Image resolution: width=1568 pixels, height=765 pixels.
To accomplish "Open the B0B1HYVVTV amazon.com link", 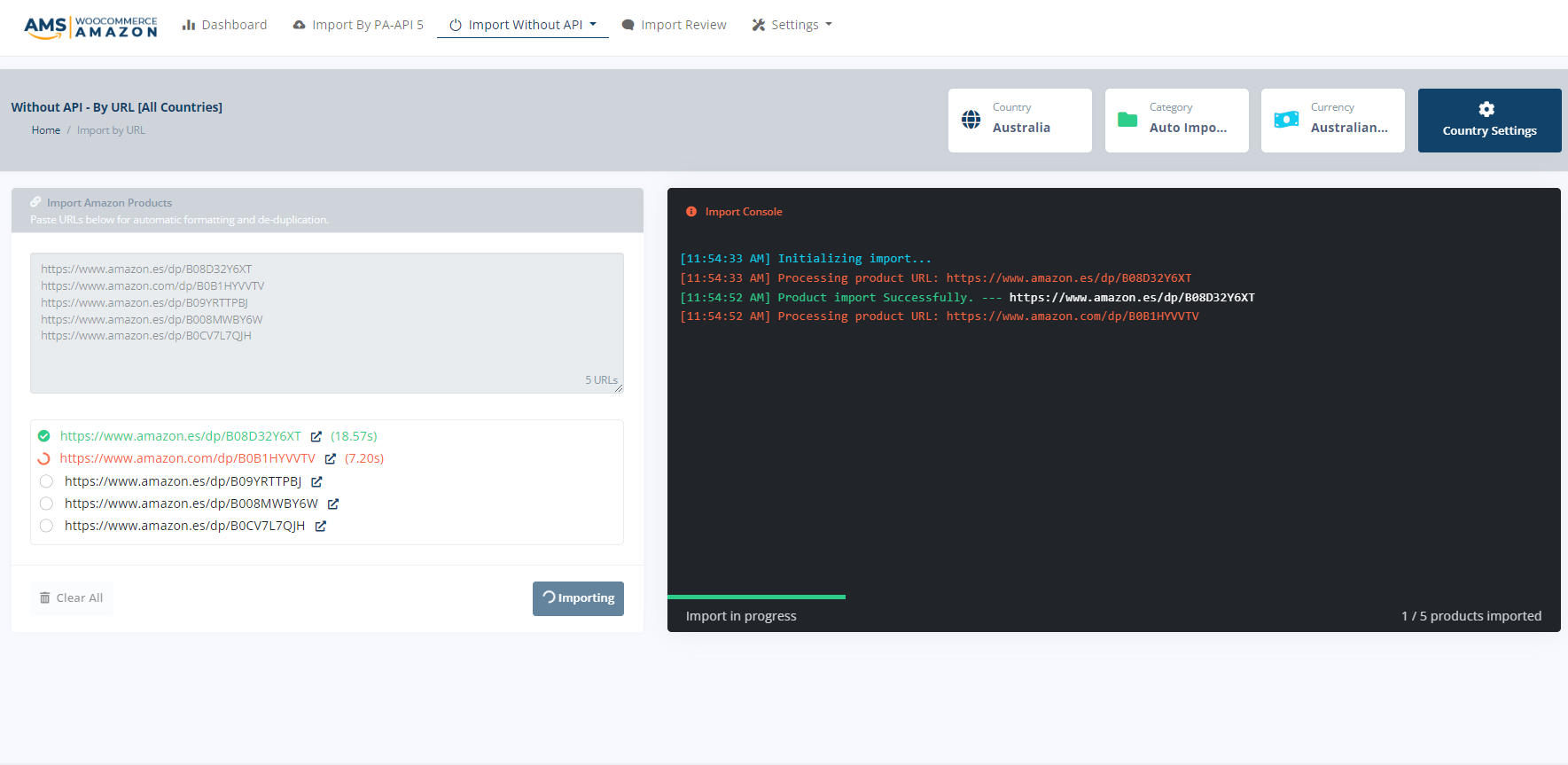I will pos(188,458).
